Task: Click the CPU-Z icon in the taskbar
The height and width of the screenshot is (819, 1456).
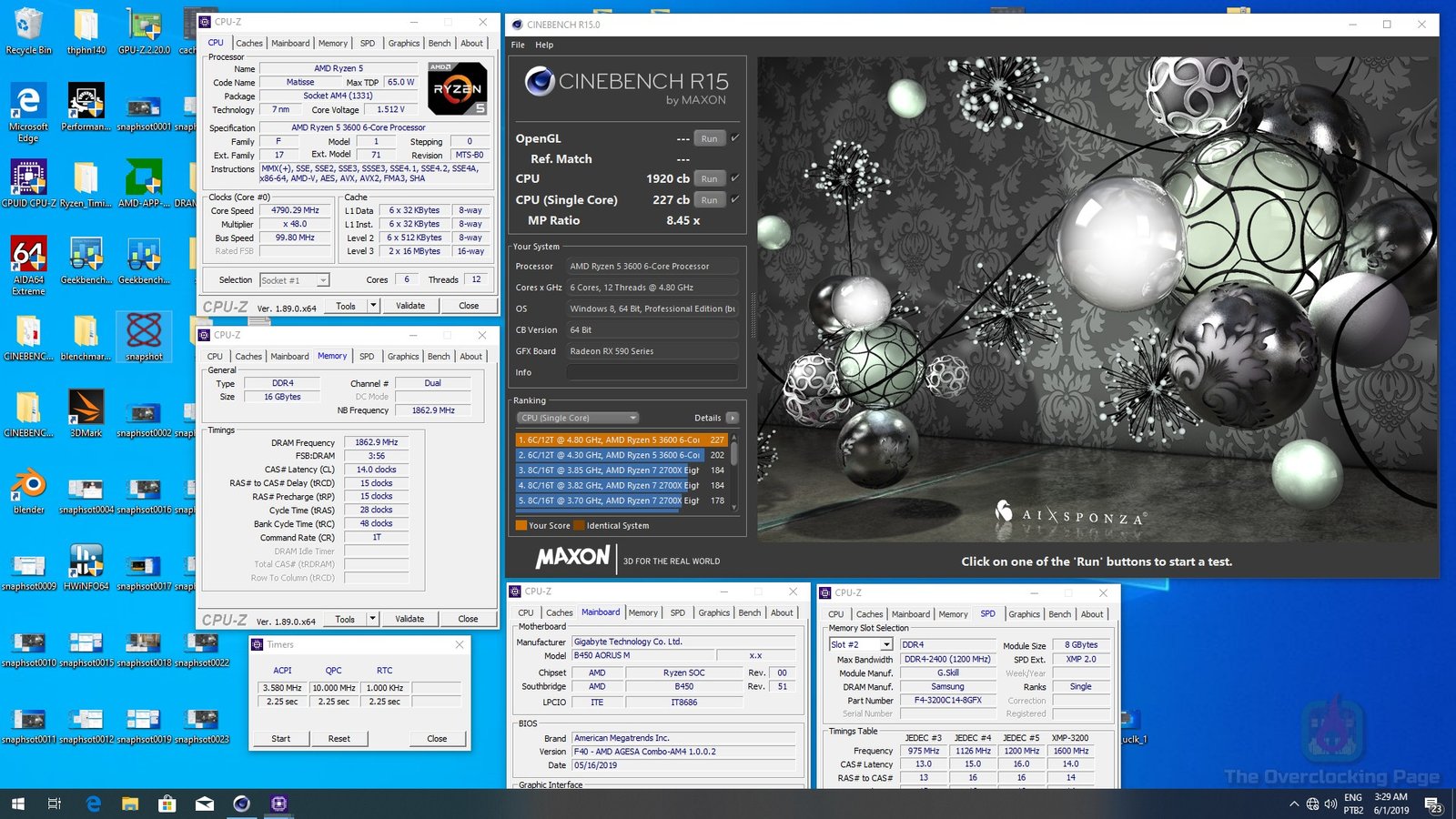Action: pyautogui.click(x=279, y=804)
